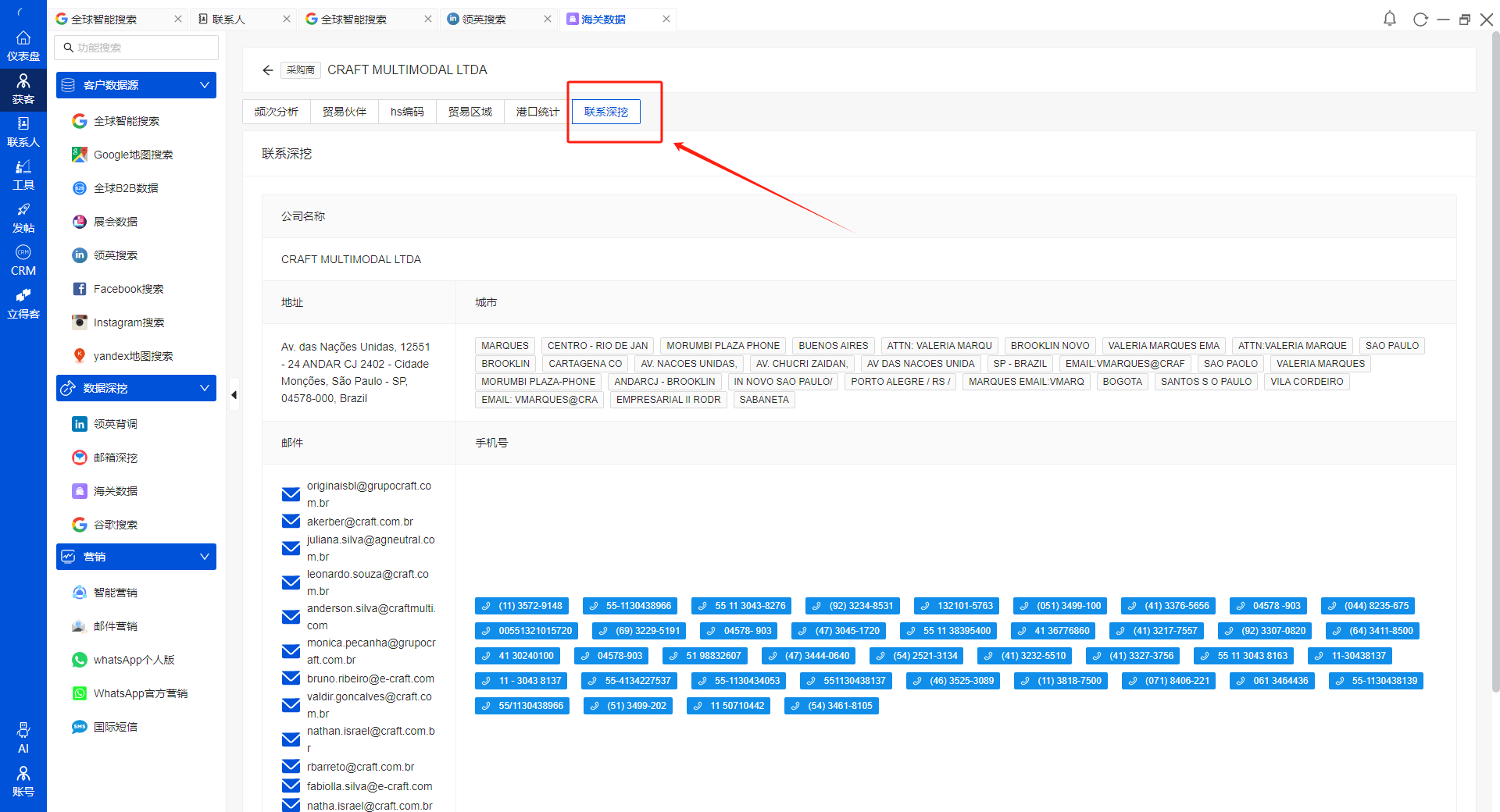This screenshot has height=812, width=1500.
Task: Collapse the 营销 section
Action: 205,557
